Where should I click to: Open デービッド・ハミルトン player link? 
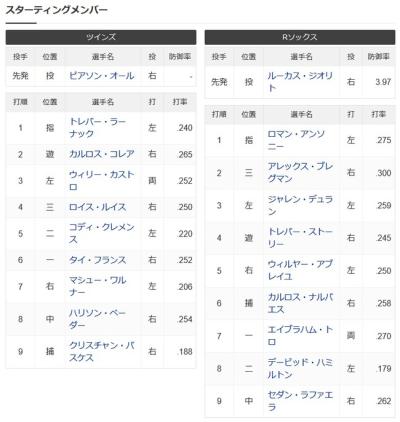300,368
